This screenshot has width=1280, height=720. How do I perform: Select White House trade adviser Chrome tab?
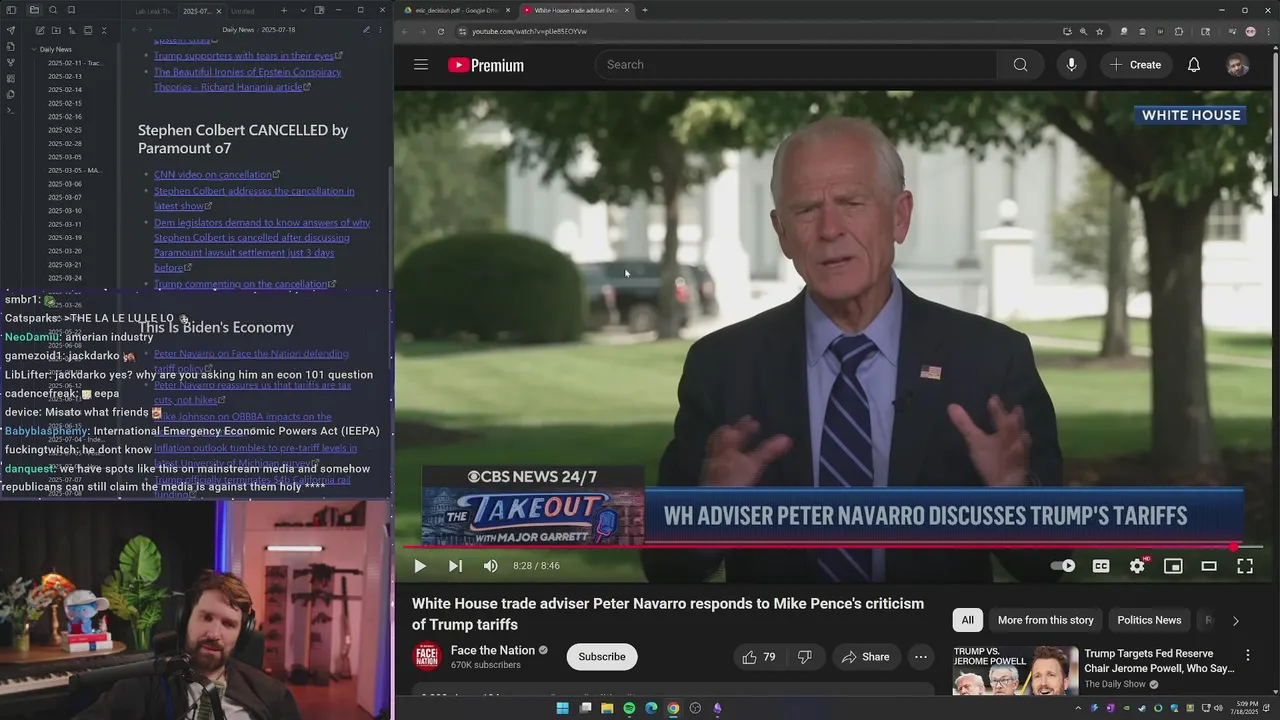pyautogui.click(x=575, y=10)
